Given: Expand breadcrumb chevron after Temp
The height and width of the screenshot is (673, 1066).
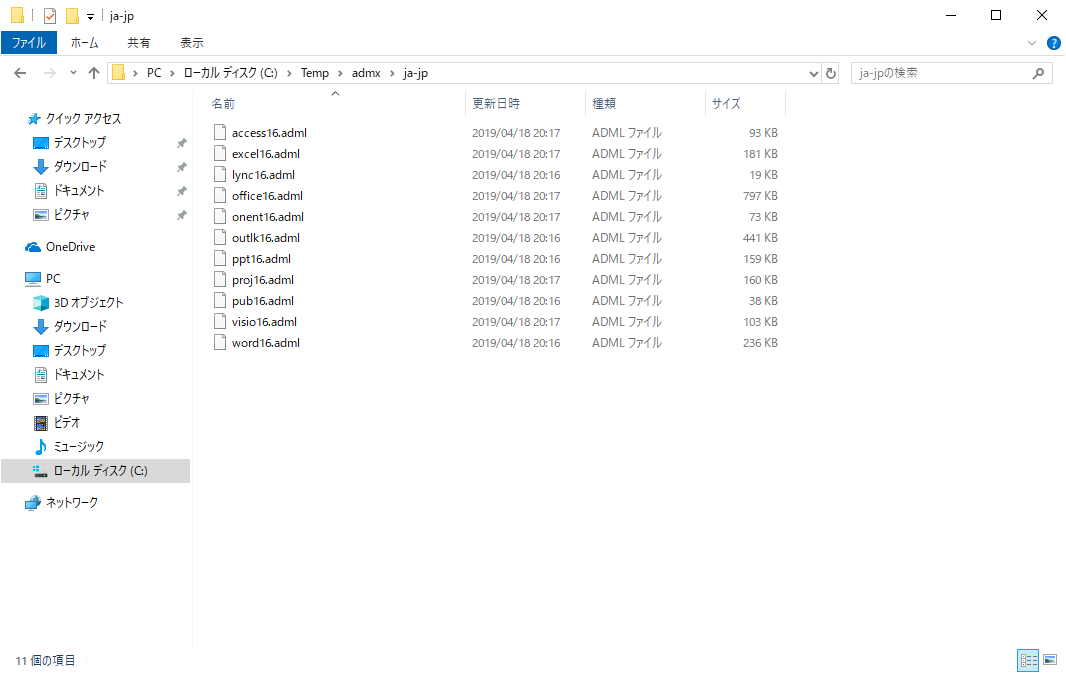Looking at the screenshot, I should pos(341,73).
